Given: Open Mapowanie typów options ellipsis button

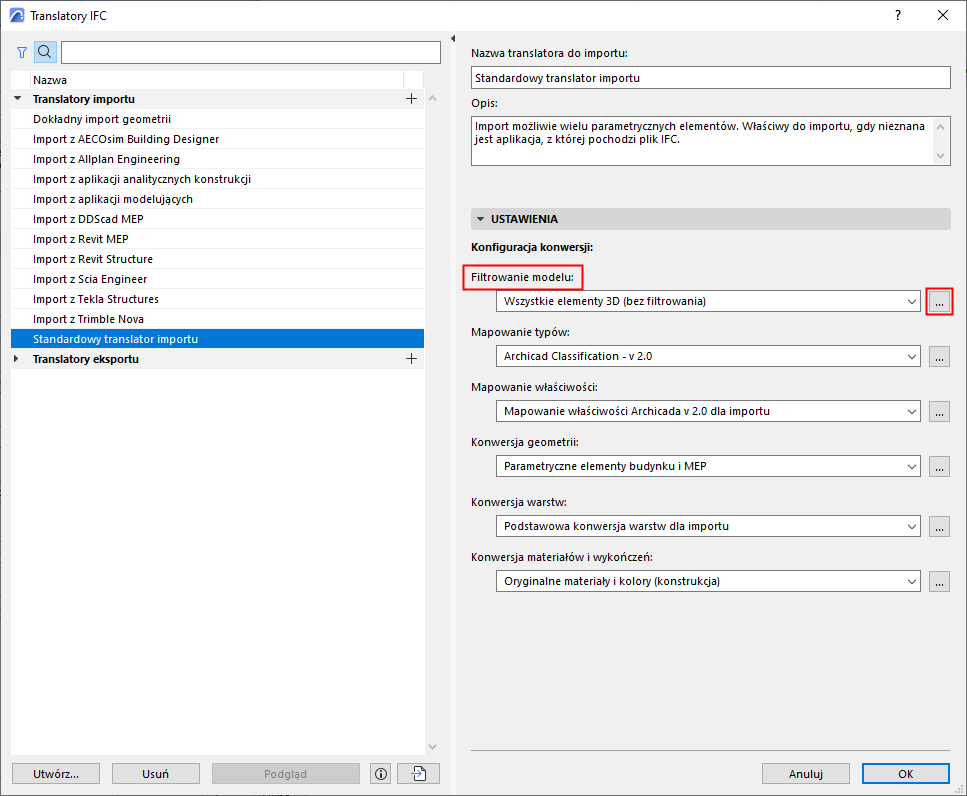Looking at the screenshot, I should (x=939, y=356).
